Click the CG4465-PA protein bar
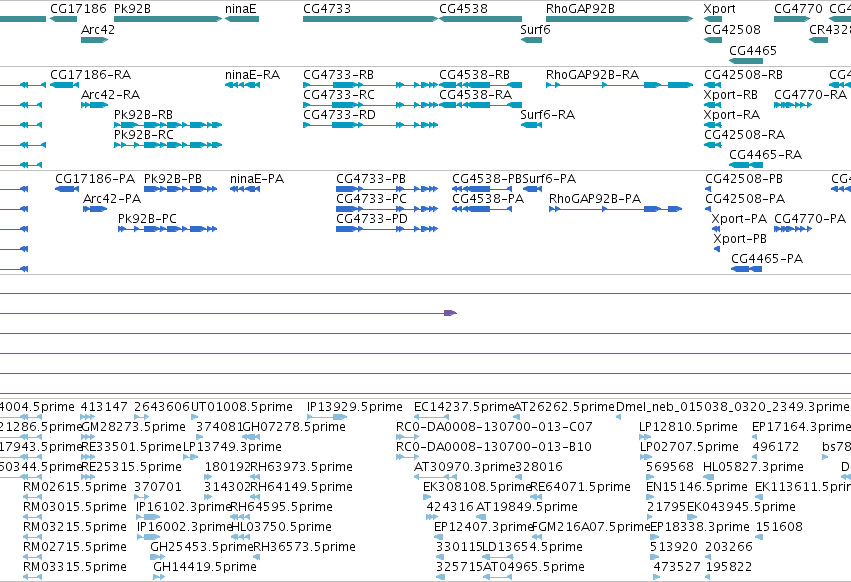This screenshot has width=851, height=582. [x=746, y=269]
